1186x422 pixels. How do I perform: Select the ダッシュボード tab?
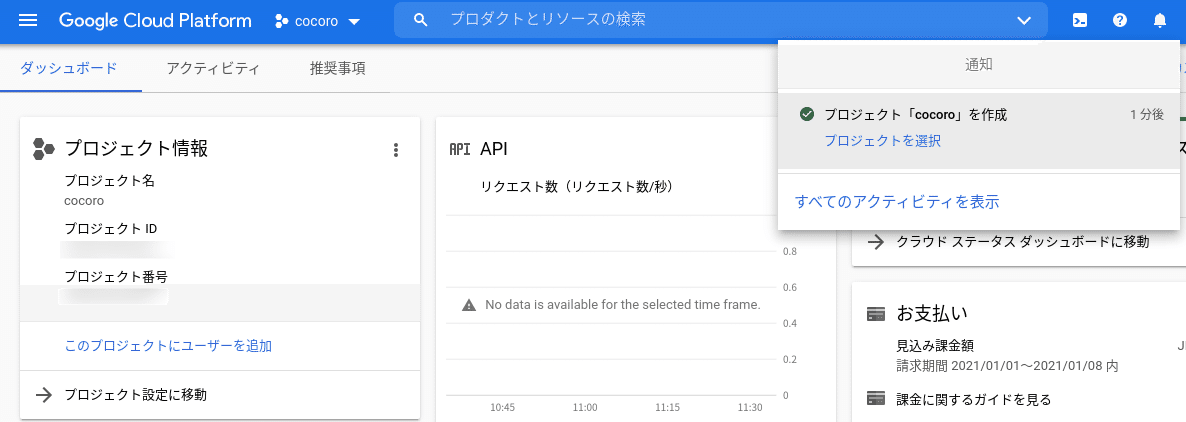[x=69, y=69]
